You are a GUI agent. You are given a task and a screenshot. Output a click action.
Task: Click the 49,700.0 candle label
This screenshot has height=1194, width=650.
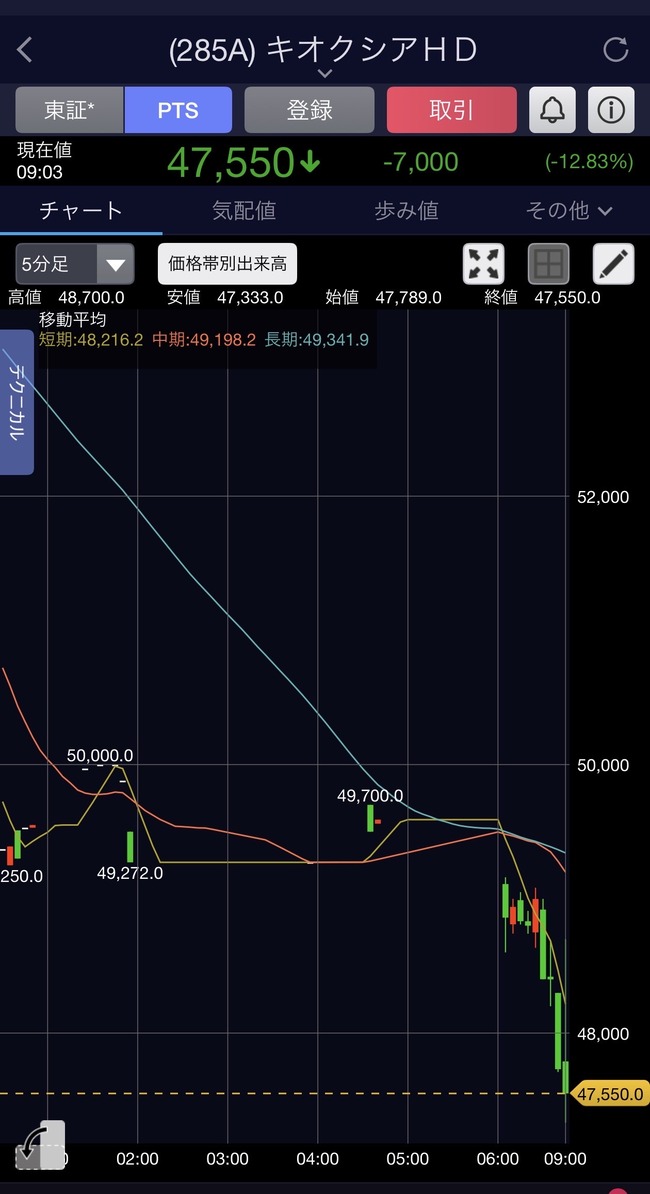tap(370, 796)
